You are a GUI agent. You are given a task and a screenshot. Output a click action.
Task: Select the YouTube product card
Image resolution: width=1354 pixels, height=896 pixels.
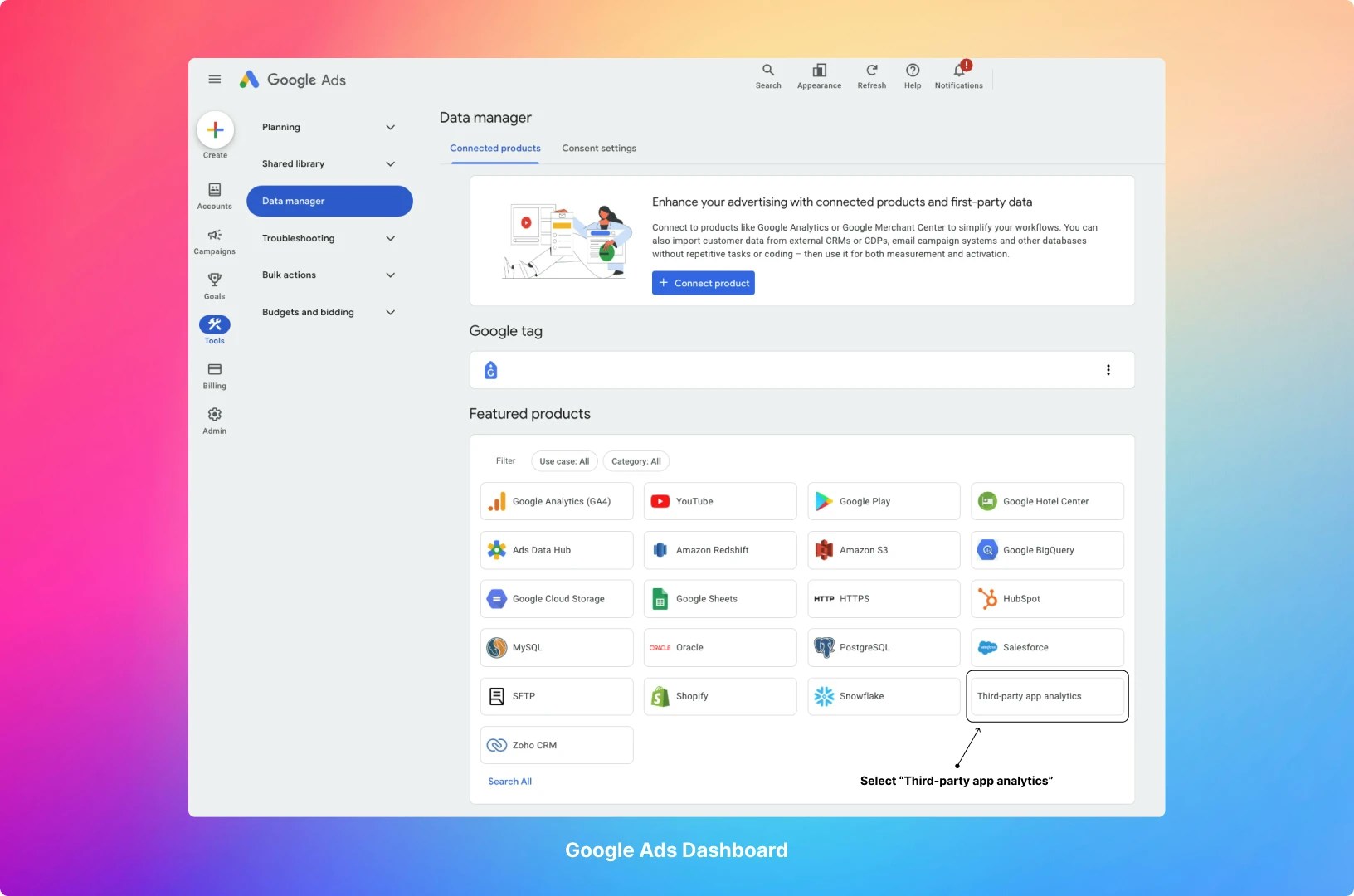pos(720,501)
